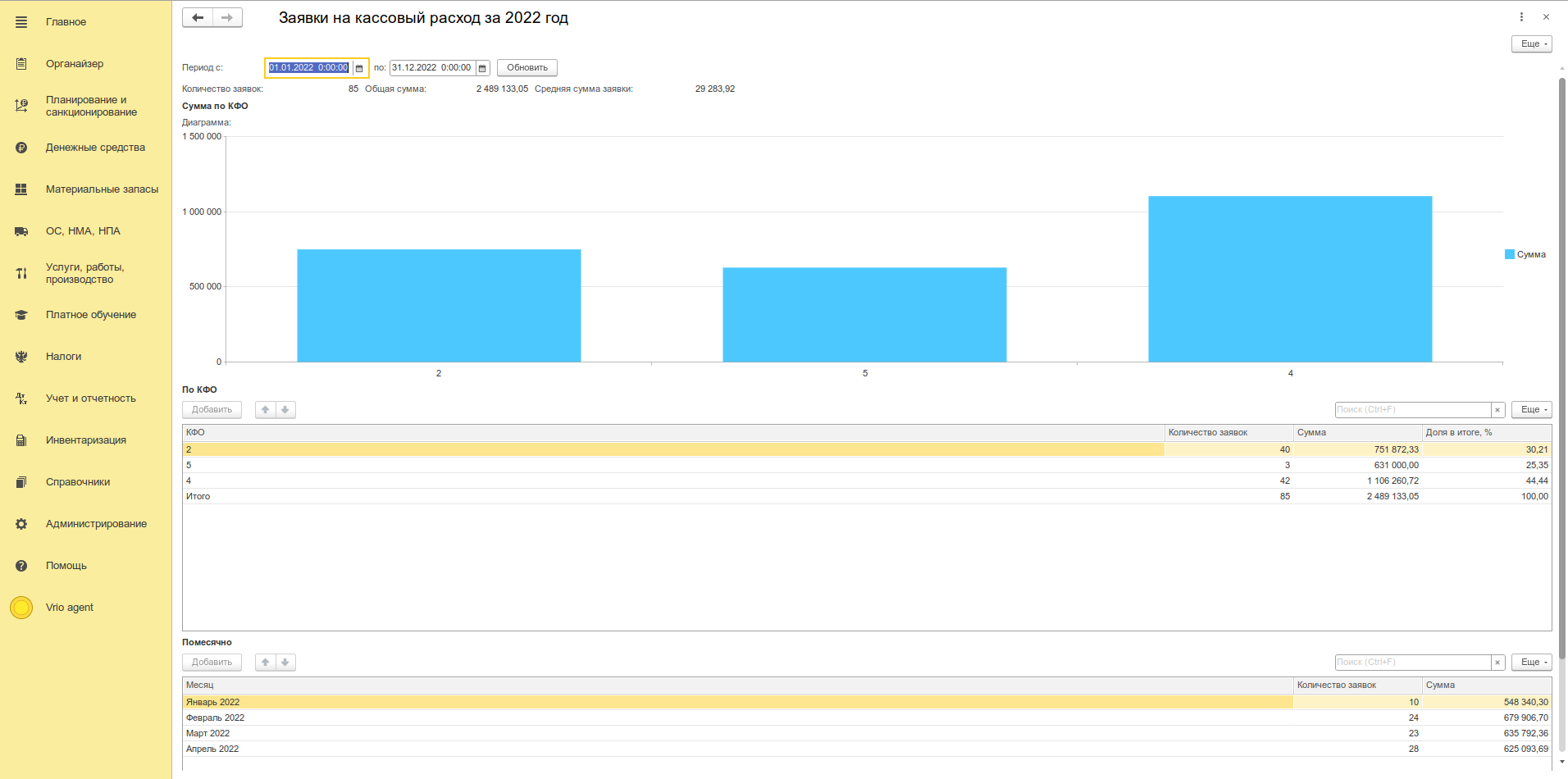Move row down in По КФО table
The image size is (1568, 779).
[285, 410]
